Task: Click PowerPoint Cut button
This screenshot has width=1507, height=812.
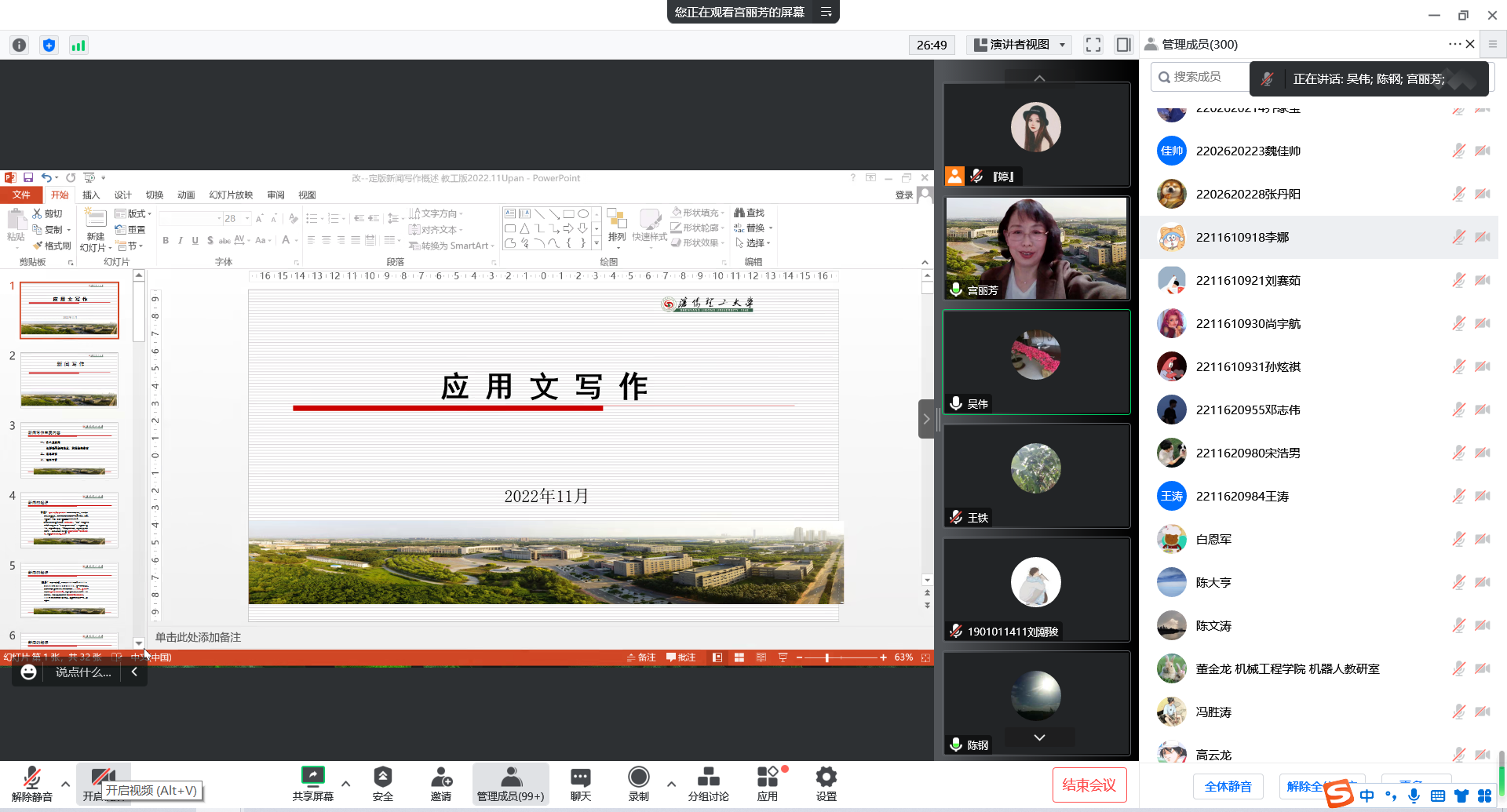Action: [x=47, y=213]
